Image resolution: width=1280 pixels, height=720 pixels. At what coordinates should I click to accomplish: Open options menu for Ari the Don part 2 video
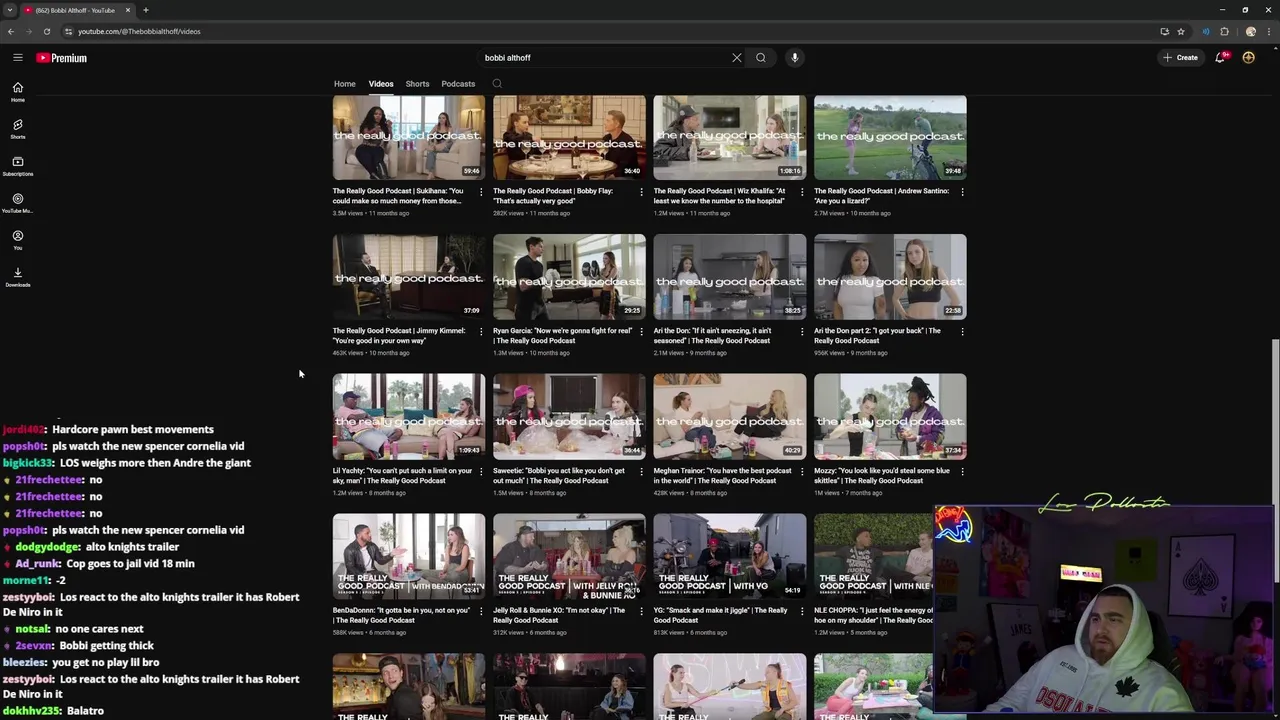click(962, 331)
